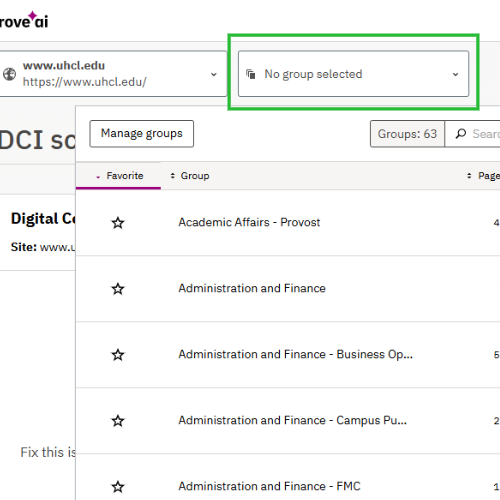
Task: Click into the groups Search field
Action: 473,134
